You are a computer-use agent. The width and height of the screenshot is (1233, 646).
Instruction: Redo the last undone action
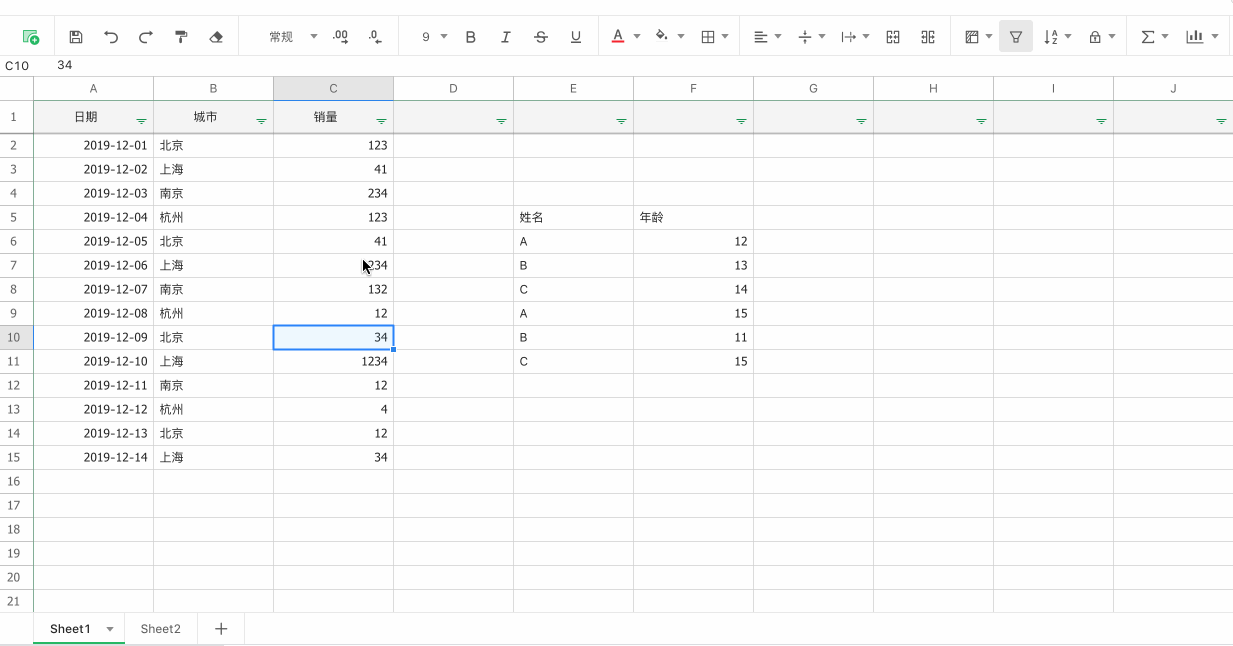[146, 37]
